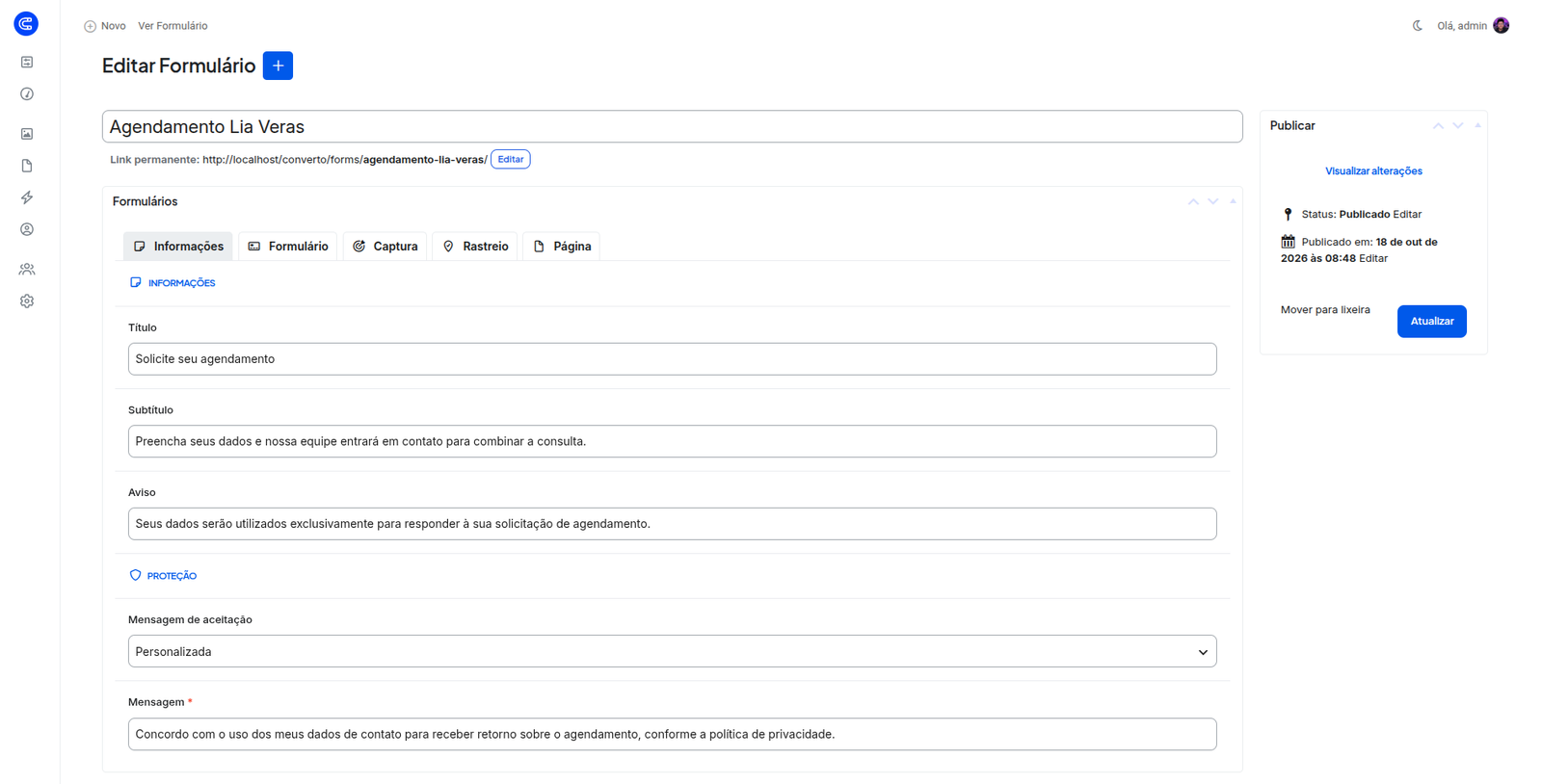Toggle dark mode with the moon icon

pos(1418,26)
